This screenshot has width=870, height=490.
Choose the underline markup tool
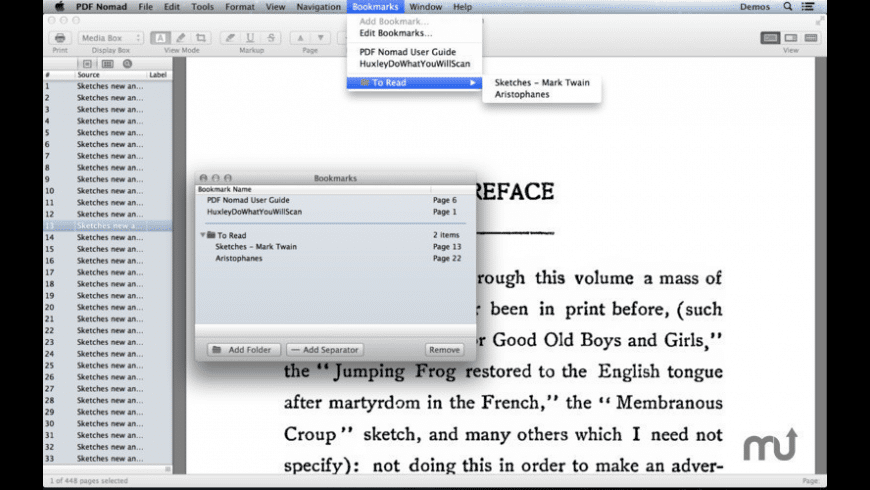point(250,38)
